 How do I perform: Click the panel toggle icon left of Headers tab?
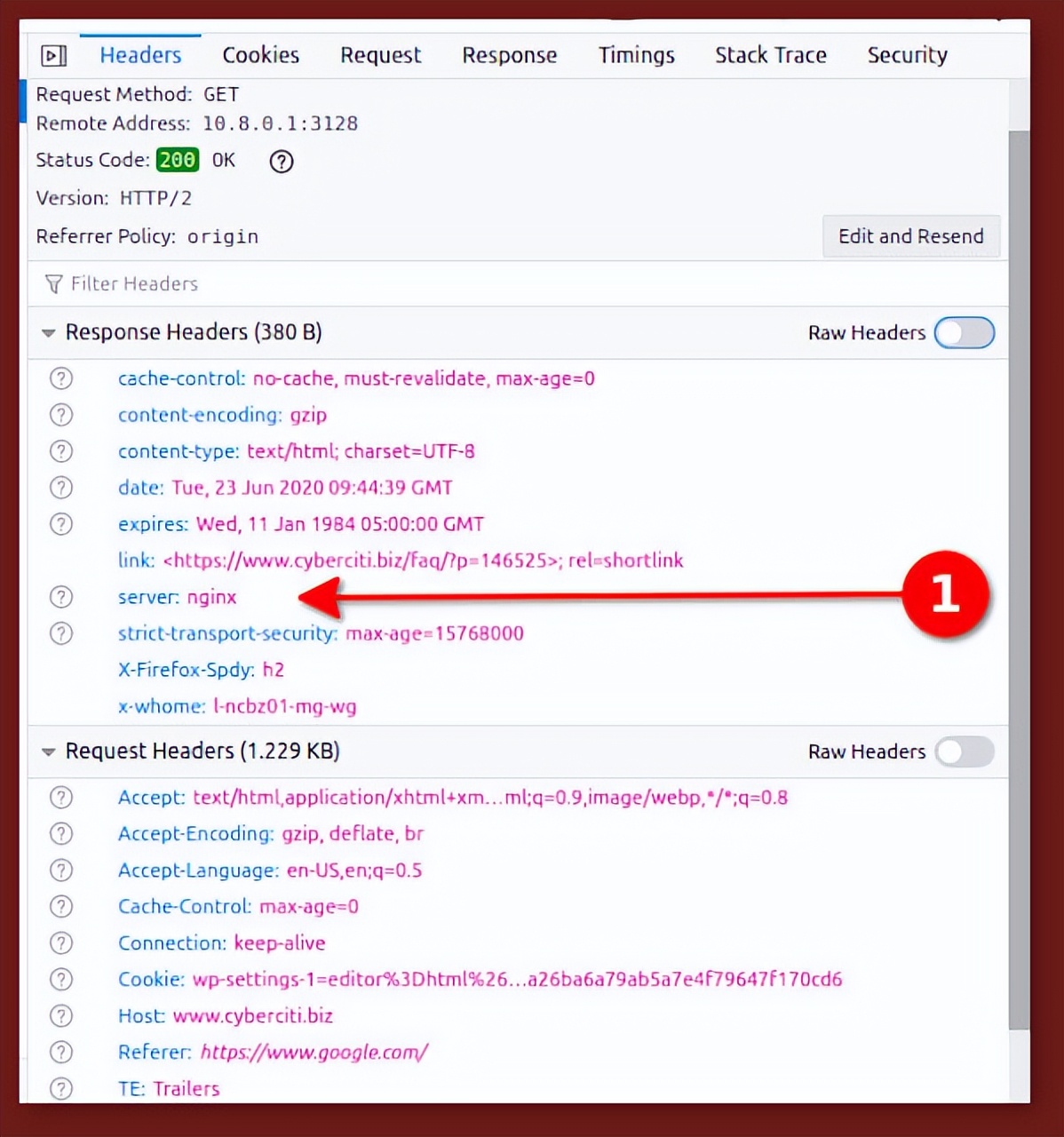[x=53, y=55]
